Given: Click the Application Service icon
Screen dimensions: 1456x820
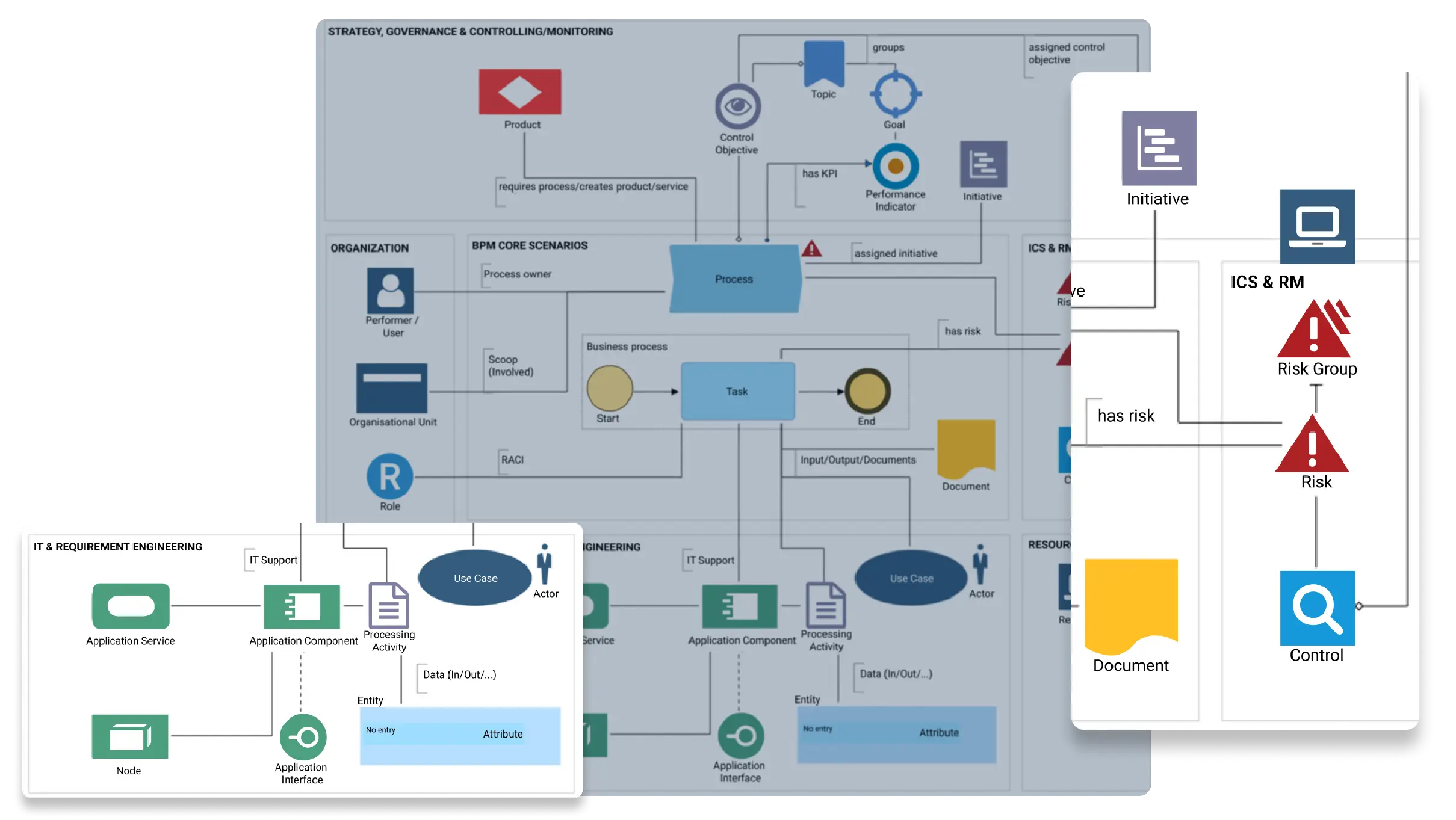Looking at the screenshot, I should 131,606.
